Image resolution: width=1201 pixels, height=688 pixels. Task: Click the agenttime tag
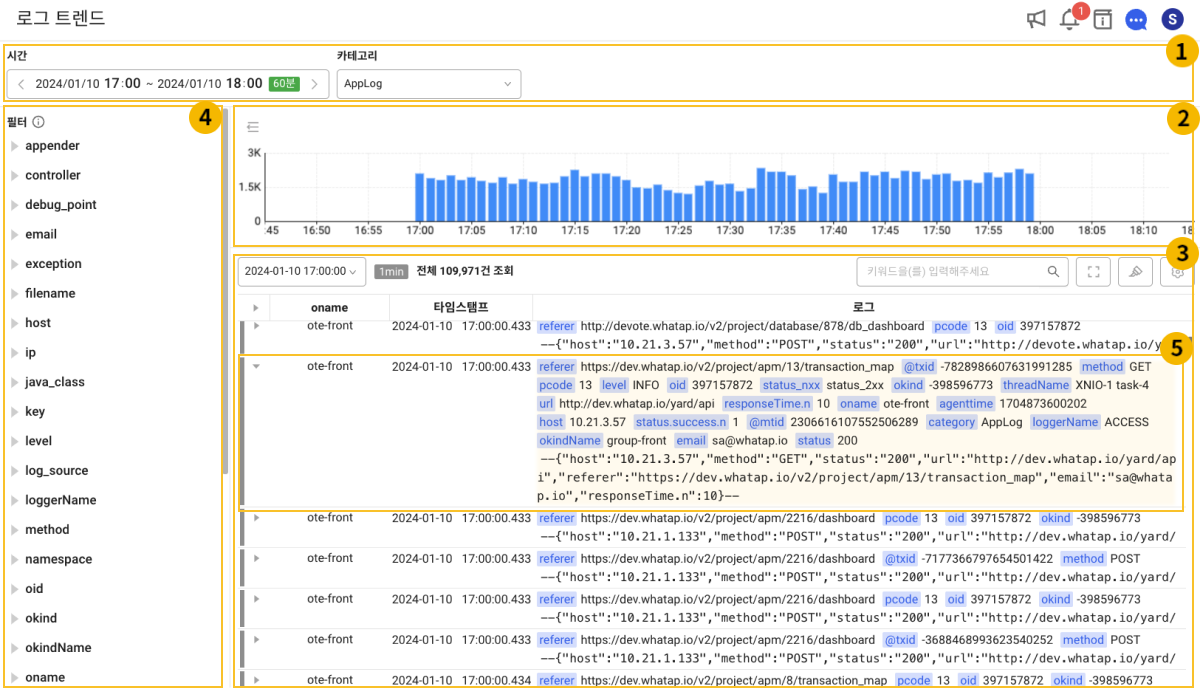(966, 403)
